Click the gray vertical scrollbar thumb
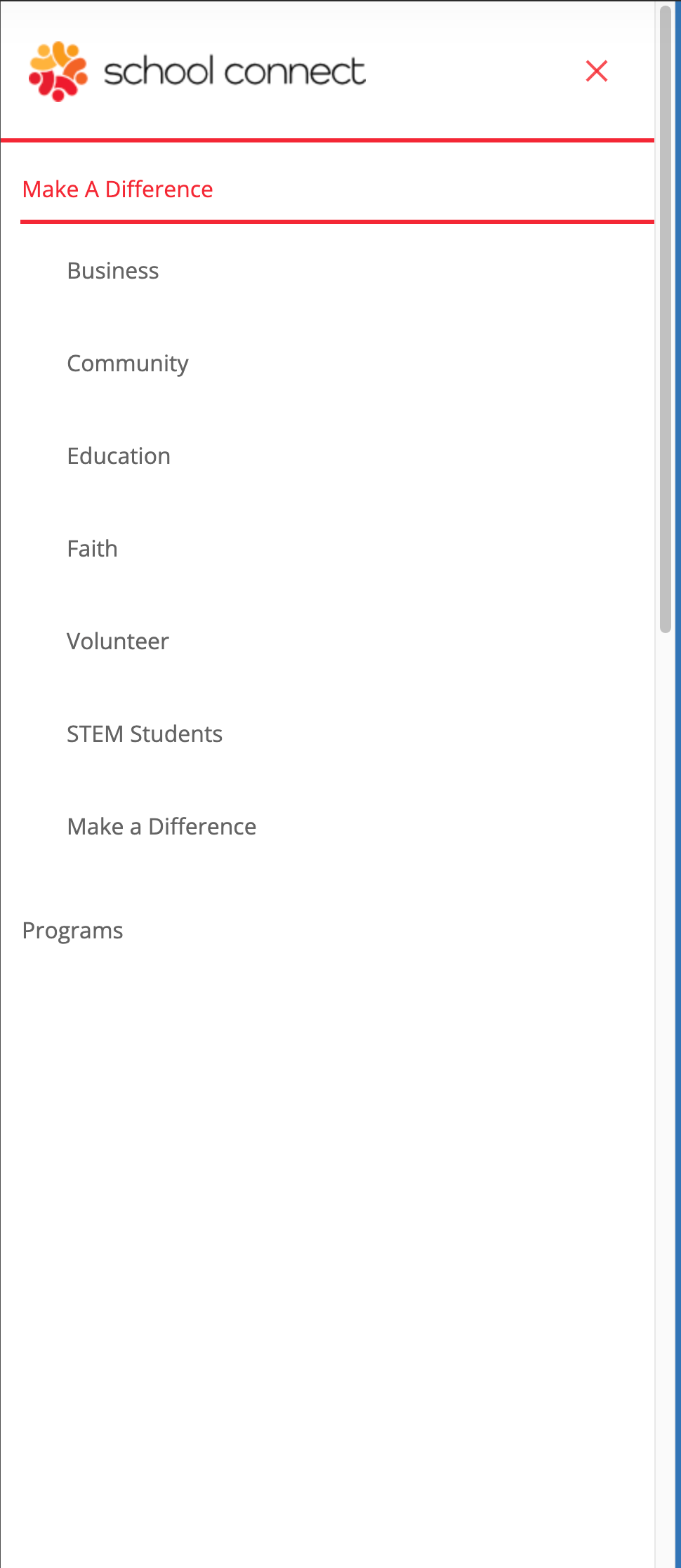Image resolution: width=681 pixels, height=1568 pixels. pos(666,316)
